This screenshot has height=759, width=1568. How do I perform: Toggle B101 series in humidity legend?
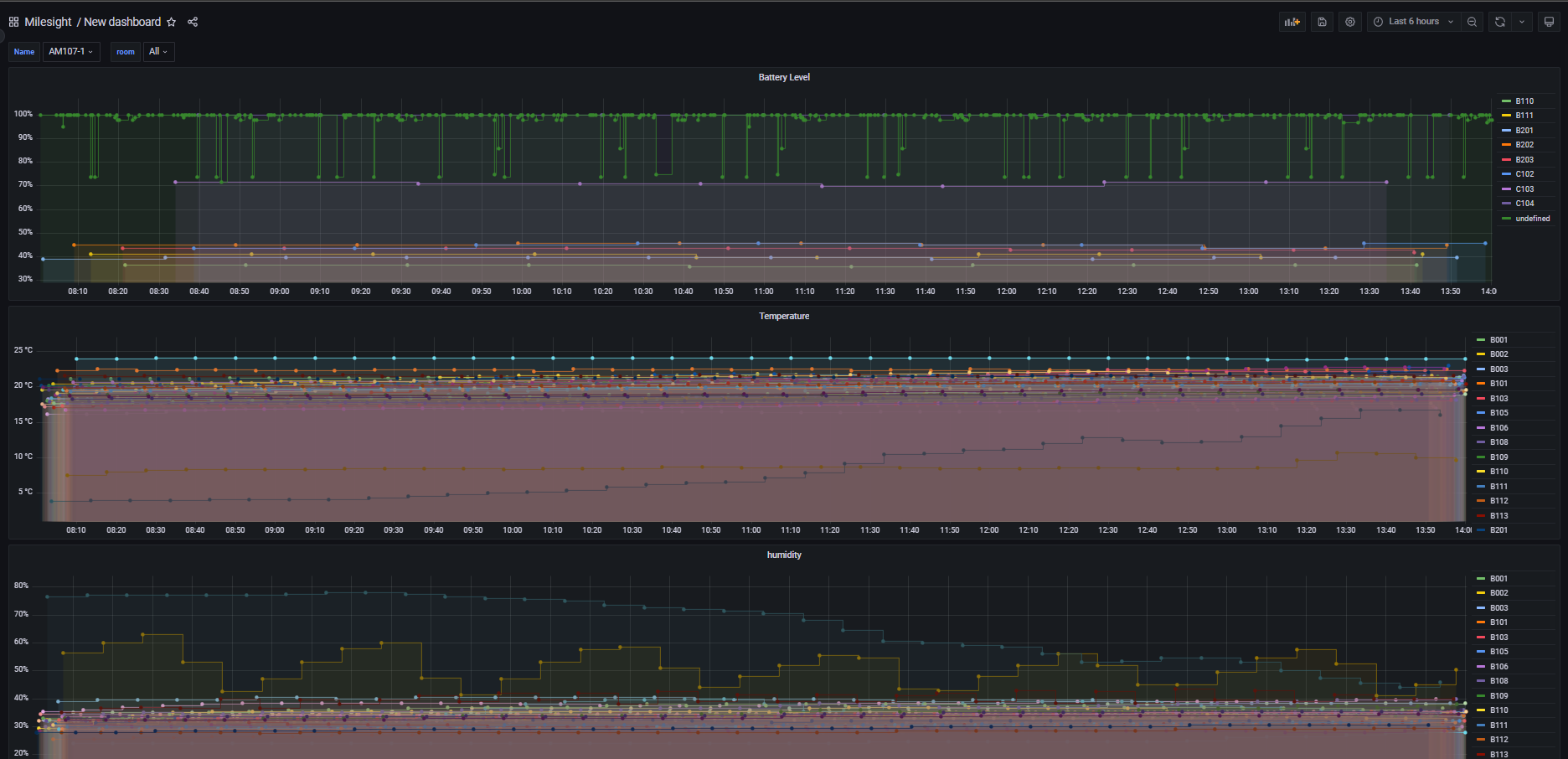coord(1498,622)
